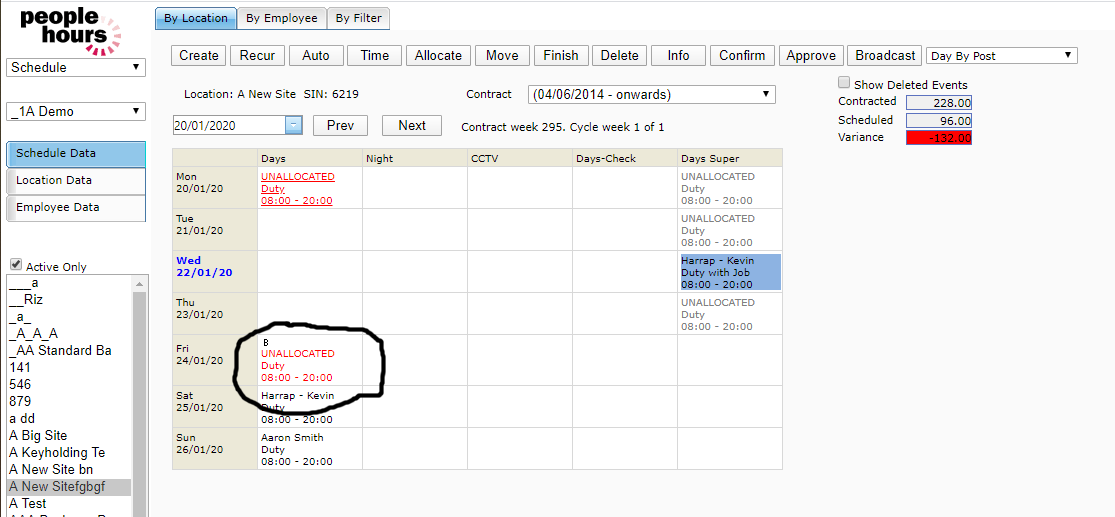The height and width of the screenshot is (517, 1115).
Task: Open the date picker calendar icon
Action: (294, 125)
